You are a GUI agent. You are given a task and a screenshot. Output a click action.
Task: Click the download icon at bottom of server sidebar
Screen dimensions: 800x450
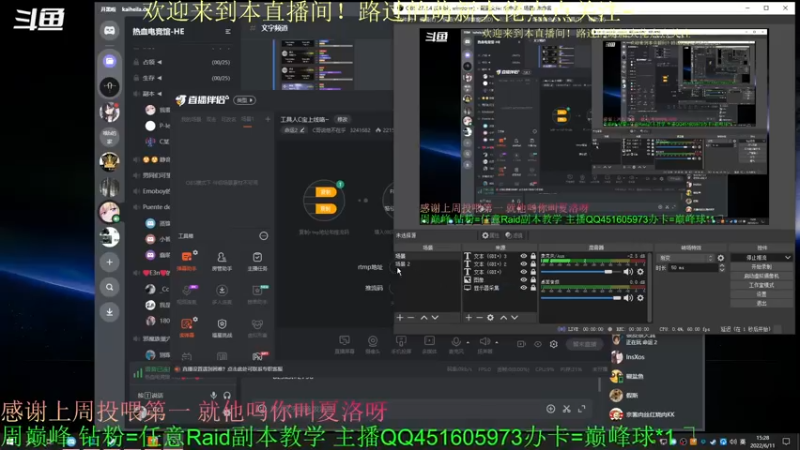(x=109, y=312)
